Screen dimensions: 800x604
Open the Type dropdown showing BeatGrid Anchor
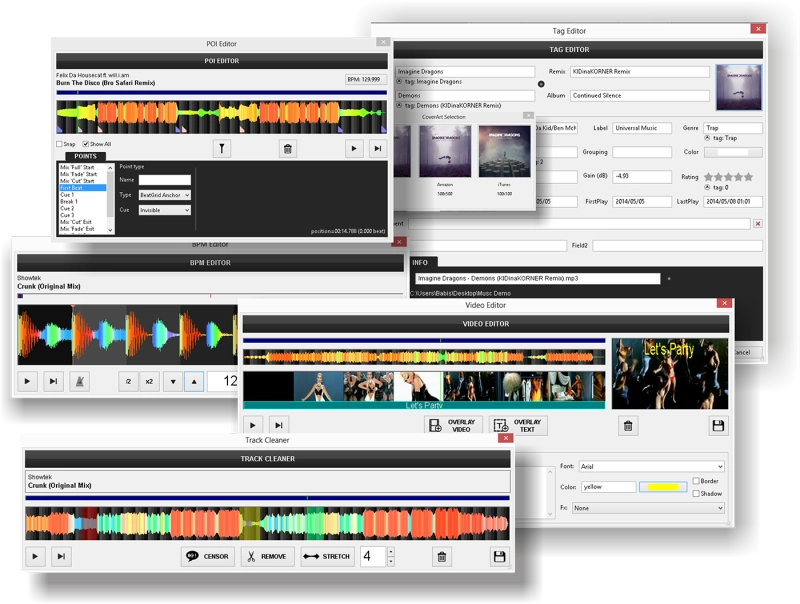[165, 195]
